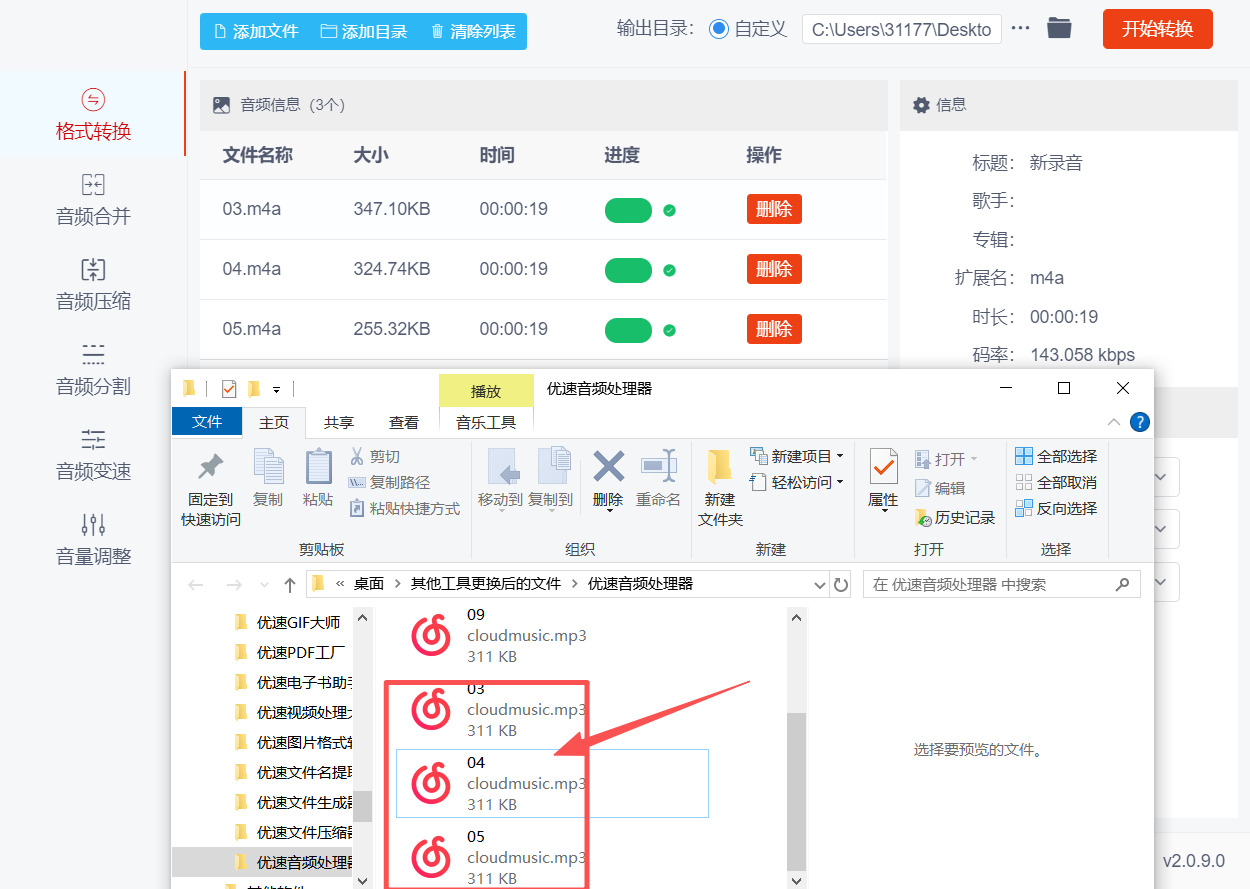
Task: Delete the 04.m4a row
Action: (774, 269)
